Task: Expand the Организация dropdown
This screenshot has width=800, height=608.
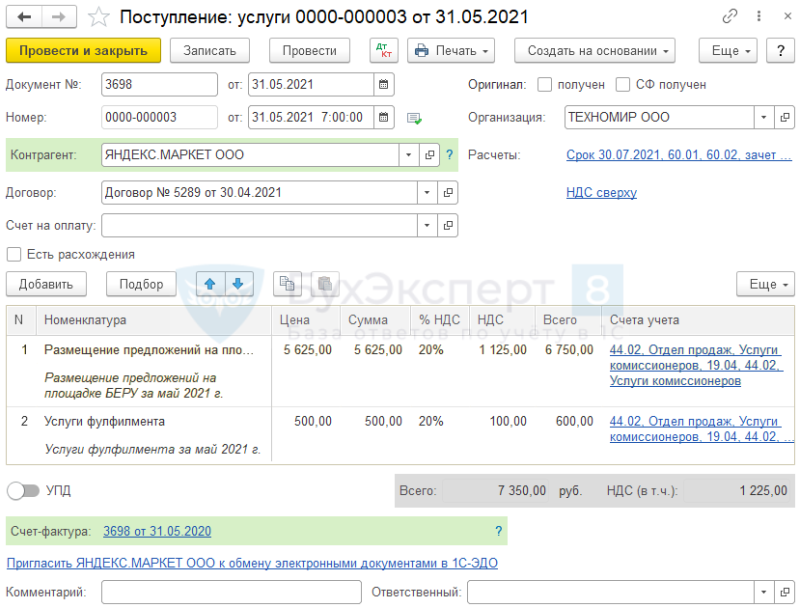Action: click(764, 117)
